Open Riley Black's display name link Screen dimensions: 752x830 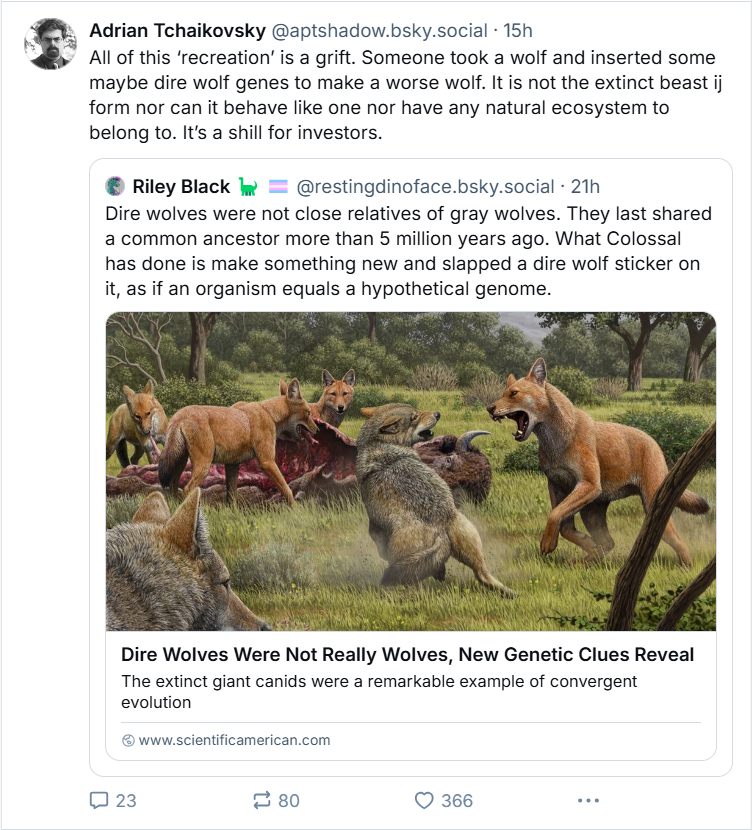click(181, 186)
